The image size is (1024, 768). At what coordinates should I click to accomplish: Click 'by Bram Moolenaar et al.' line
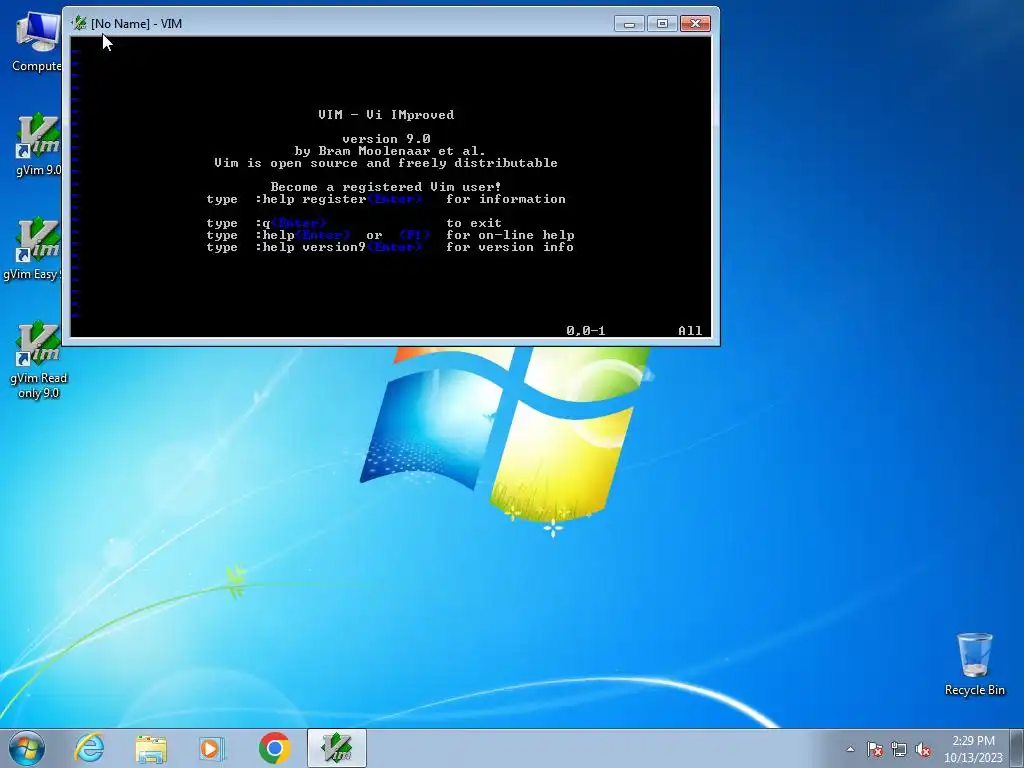[x=390, y=151]
